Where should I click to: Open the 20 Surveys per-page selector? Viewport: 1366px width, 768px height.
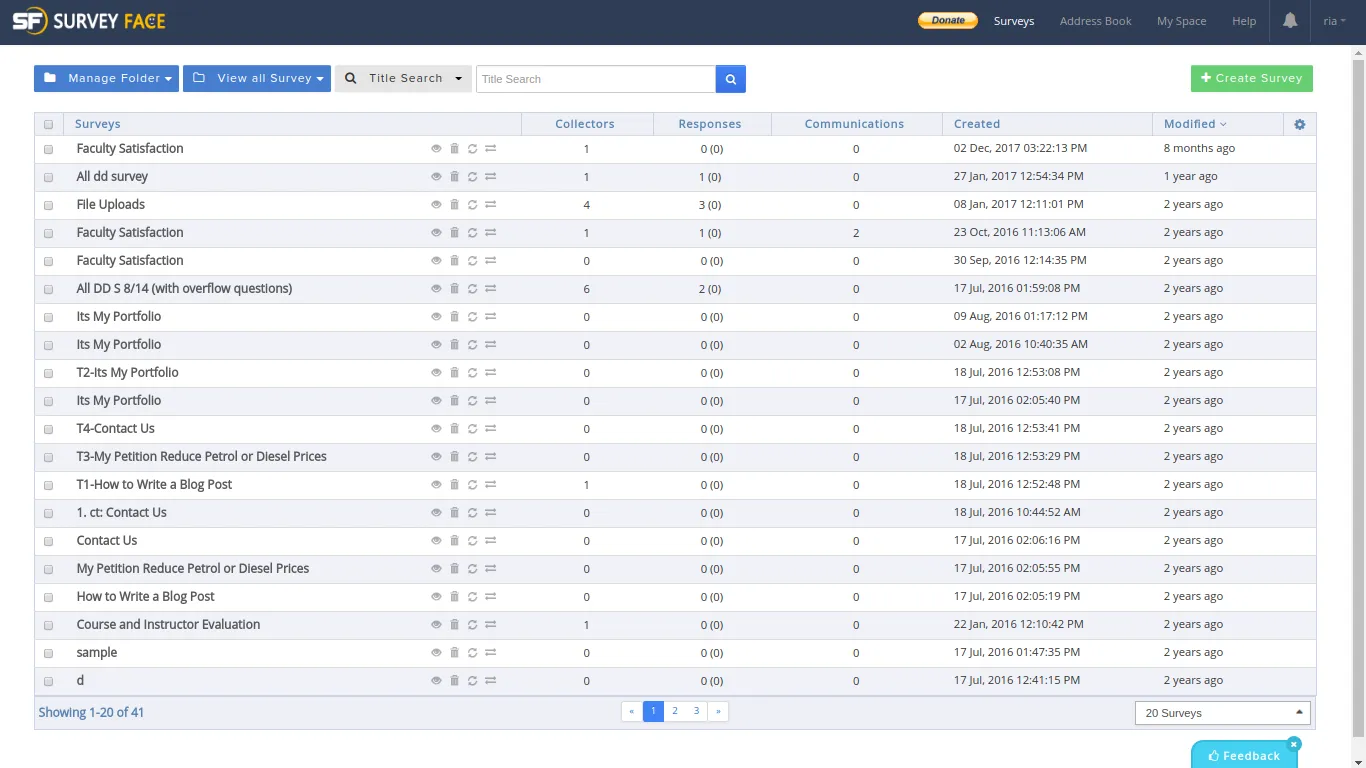pos(1221,712)
